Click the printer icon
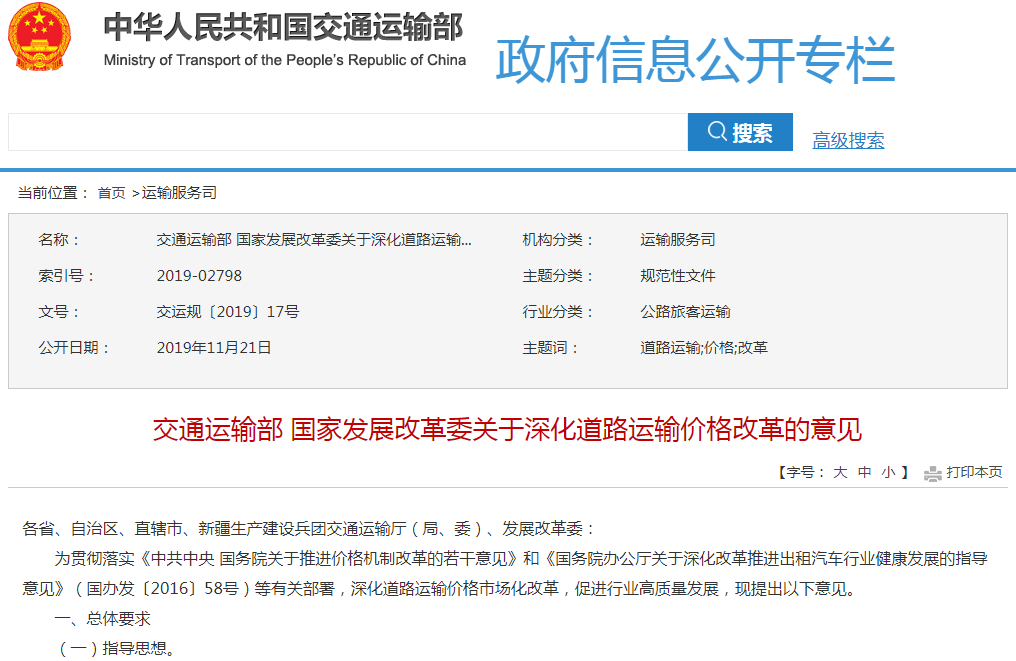This screenshot has height=661, width=1016. (932, 474)
